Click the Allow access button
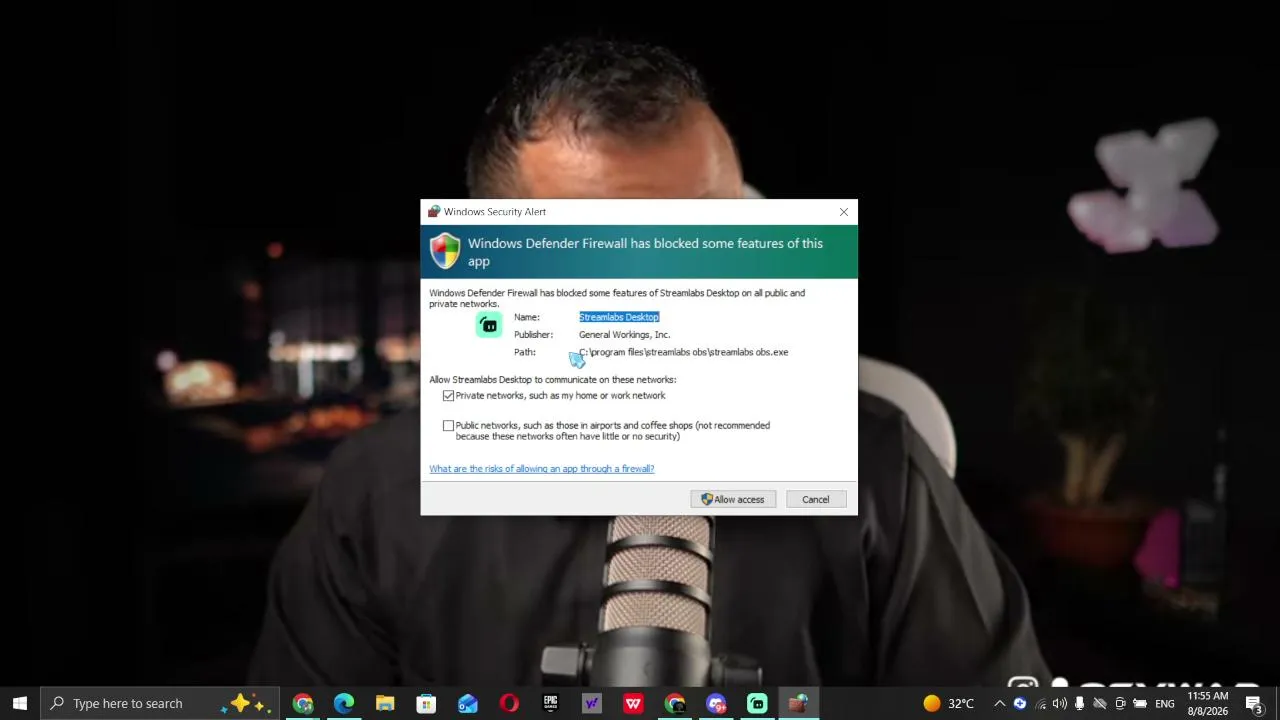This screenshot has height=720, width=1280. pos(733,499)
